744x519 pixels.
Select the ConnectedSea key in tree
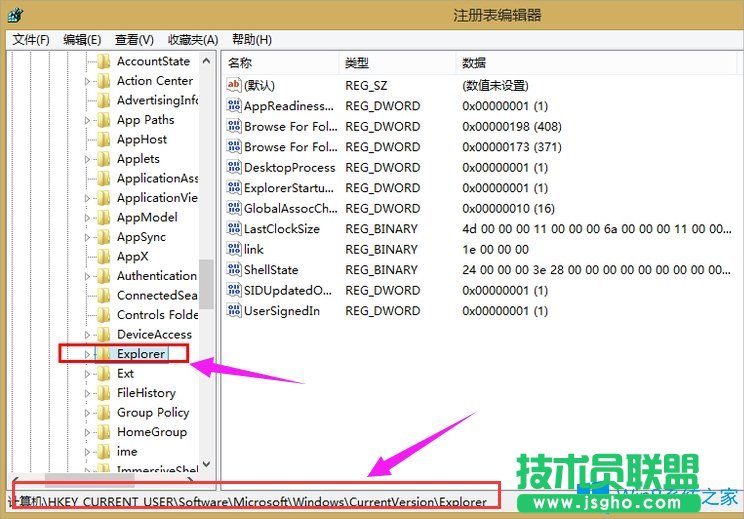pyautogui.click(x=157, y=295)
